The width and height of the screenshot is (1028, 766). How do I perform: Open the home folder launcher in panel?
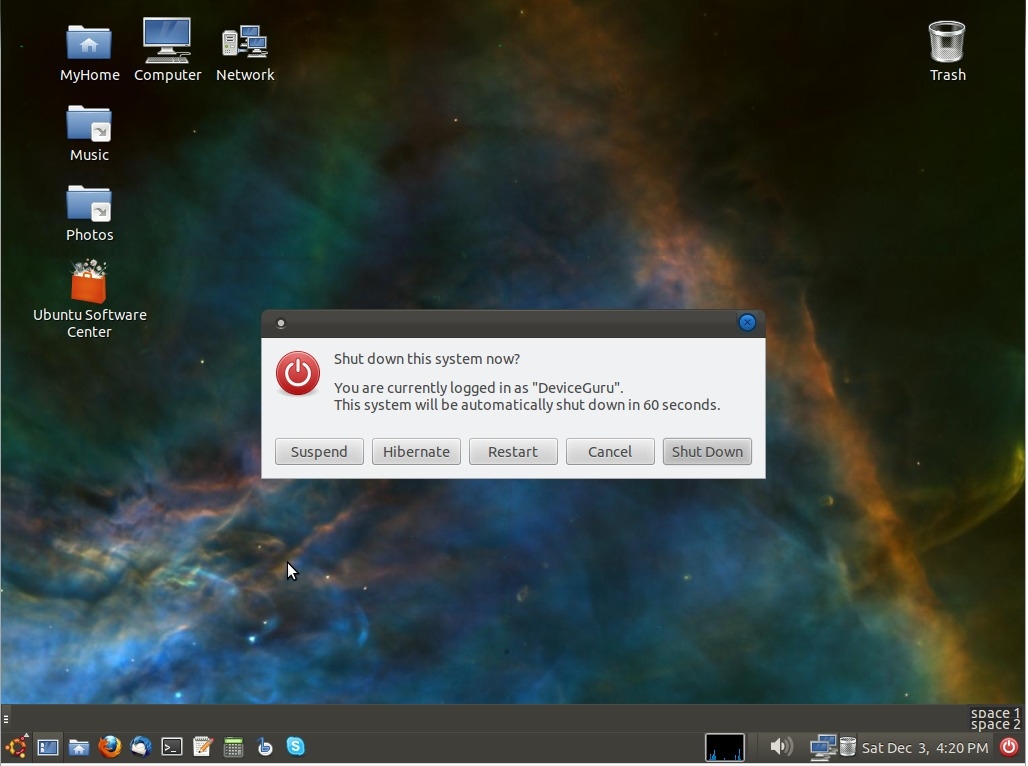[79, 747]
